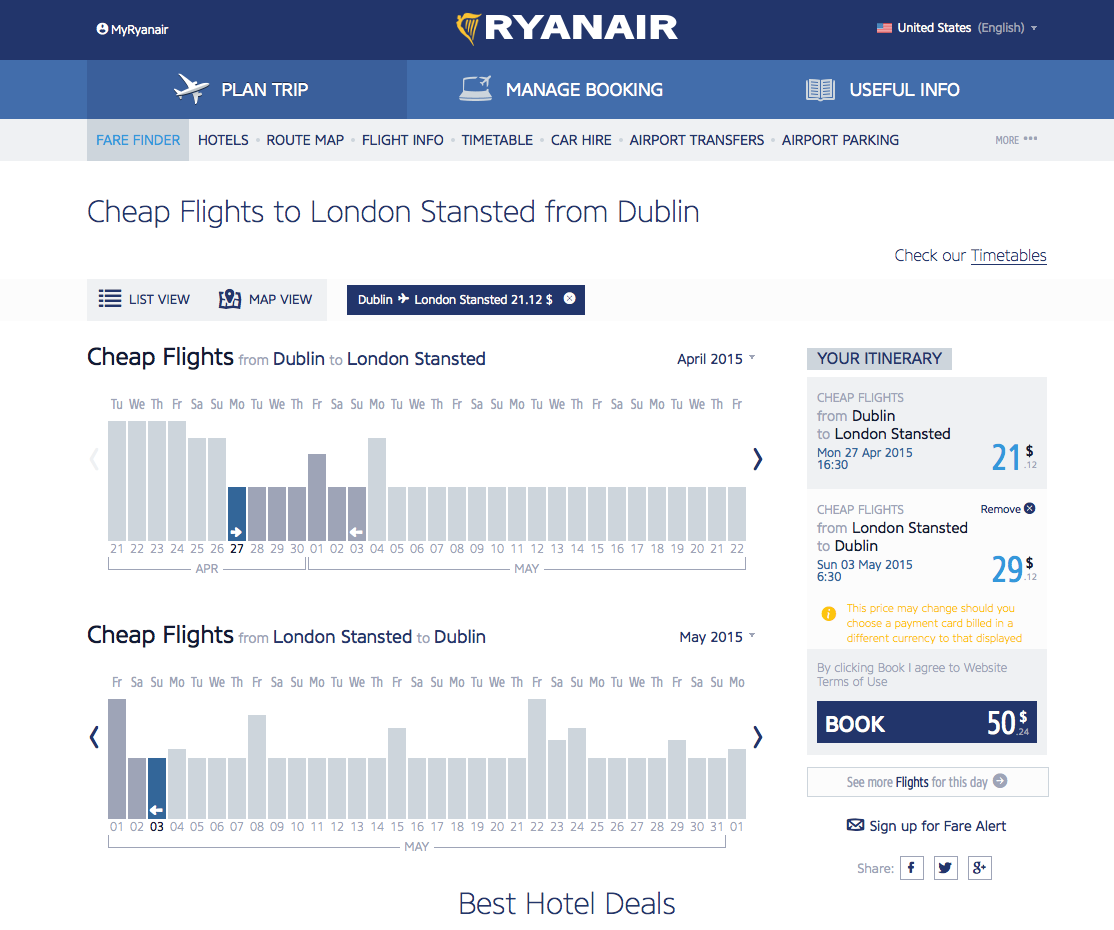
Task: Go to next dates in return chart
Action: [757, 737]
